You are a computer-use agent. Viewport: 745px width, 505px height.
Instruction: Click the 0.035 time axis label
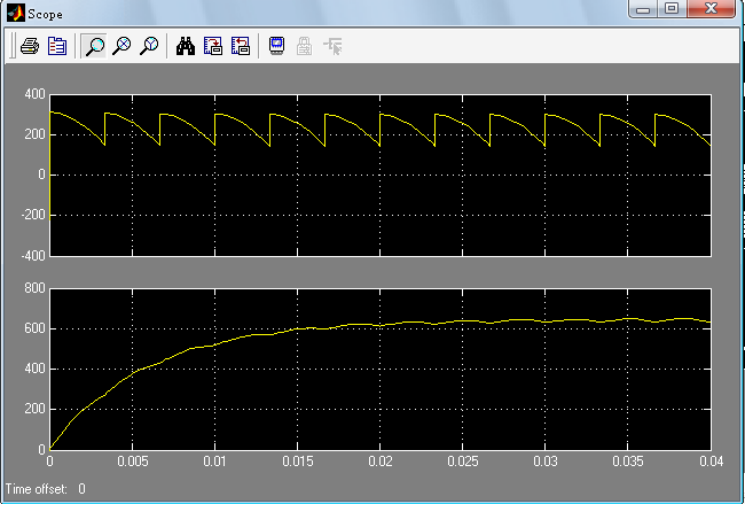point(628,461)
